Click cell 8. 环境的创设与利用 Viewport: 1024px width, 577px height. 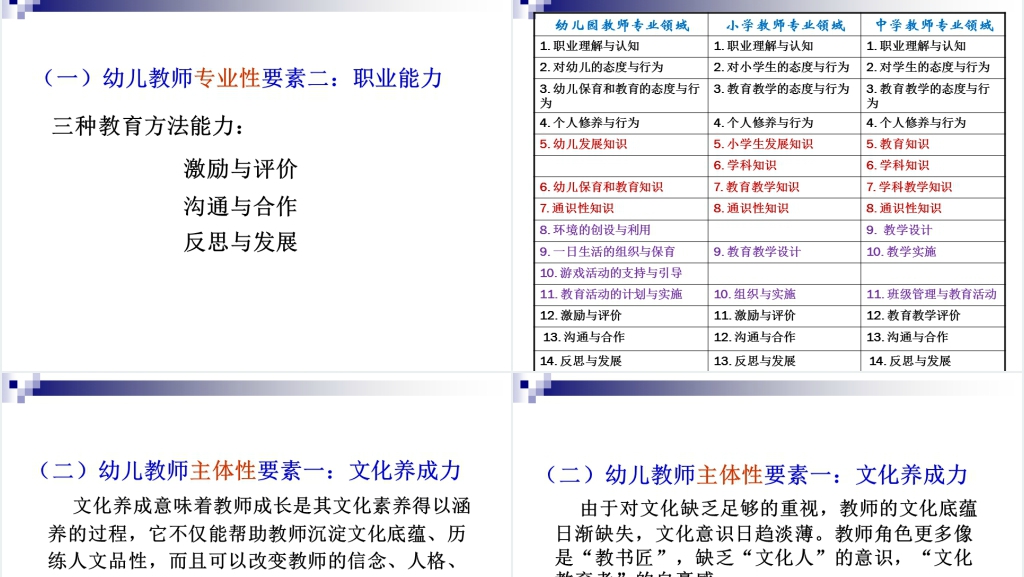pos(622,230)
